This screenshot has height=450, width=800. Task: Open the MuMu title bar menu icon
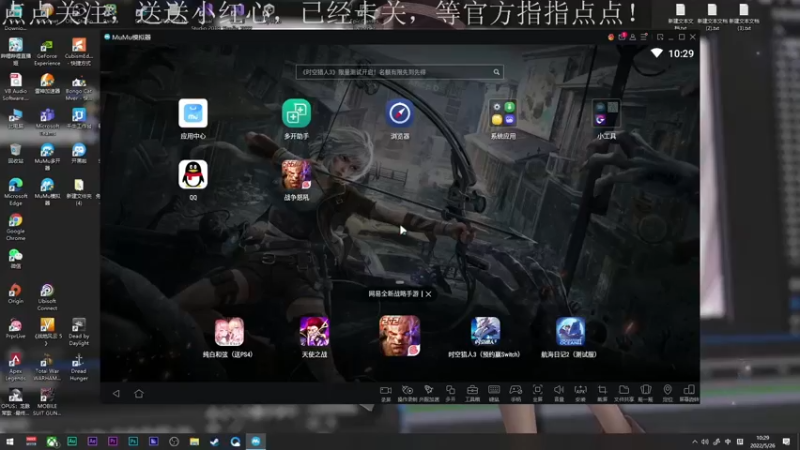coord(644,37)
